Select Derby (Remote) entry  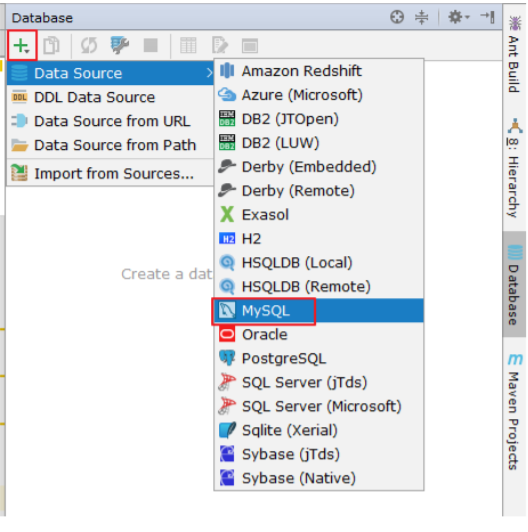(x=319, y=191)
